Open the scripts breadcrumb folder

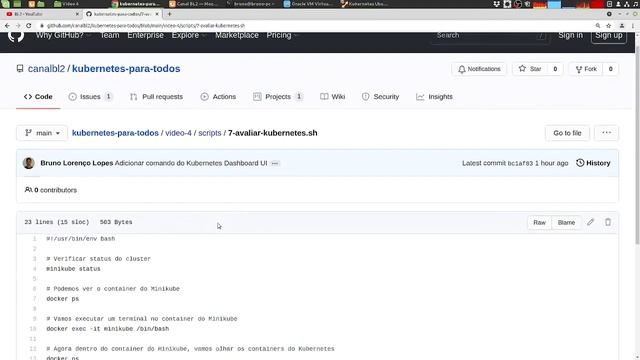pos(210,133)
